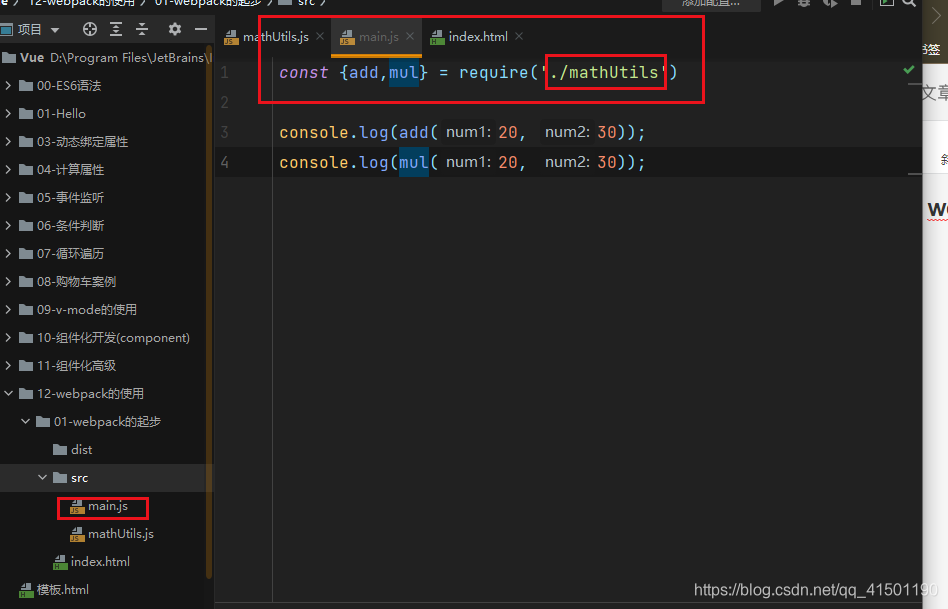
Task: Click the 00-ES6语法 folder icon
Action: [26, 85]
